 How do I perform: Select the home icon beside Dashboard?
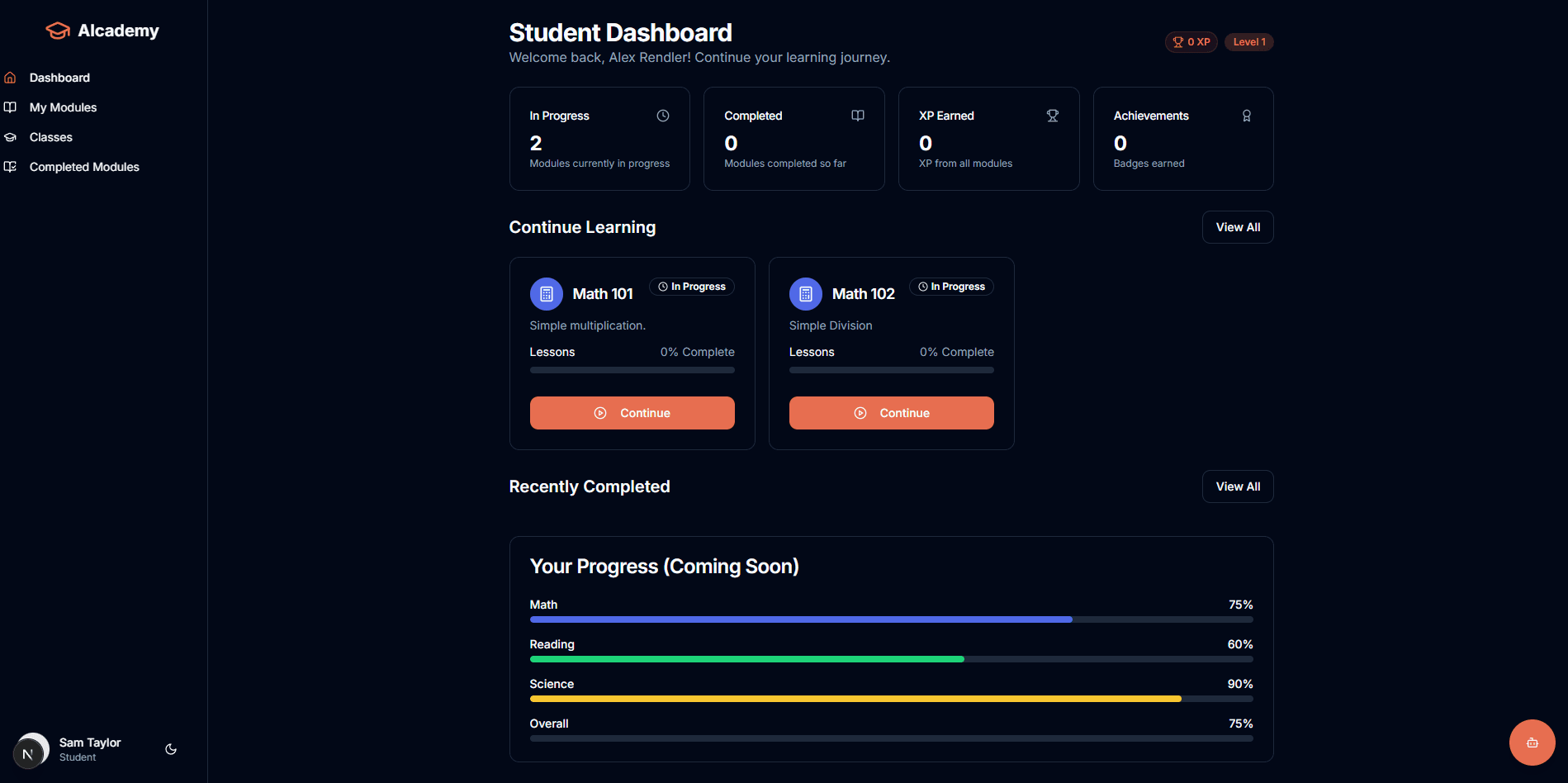[10, 77]
